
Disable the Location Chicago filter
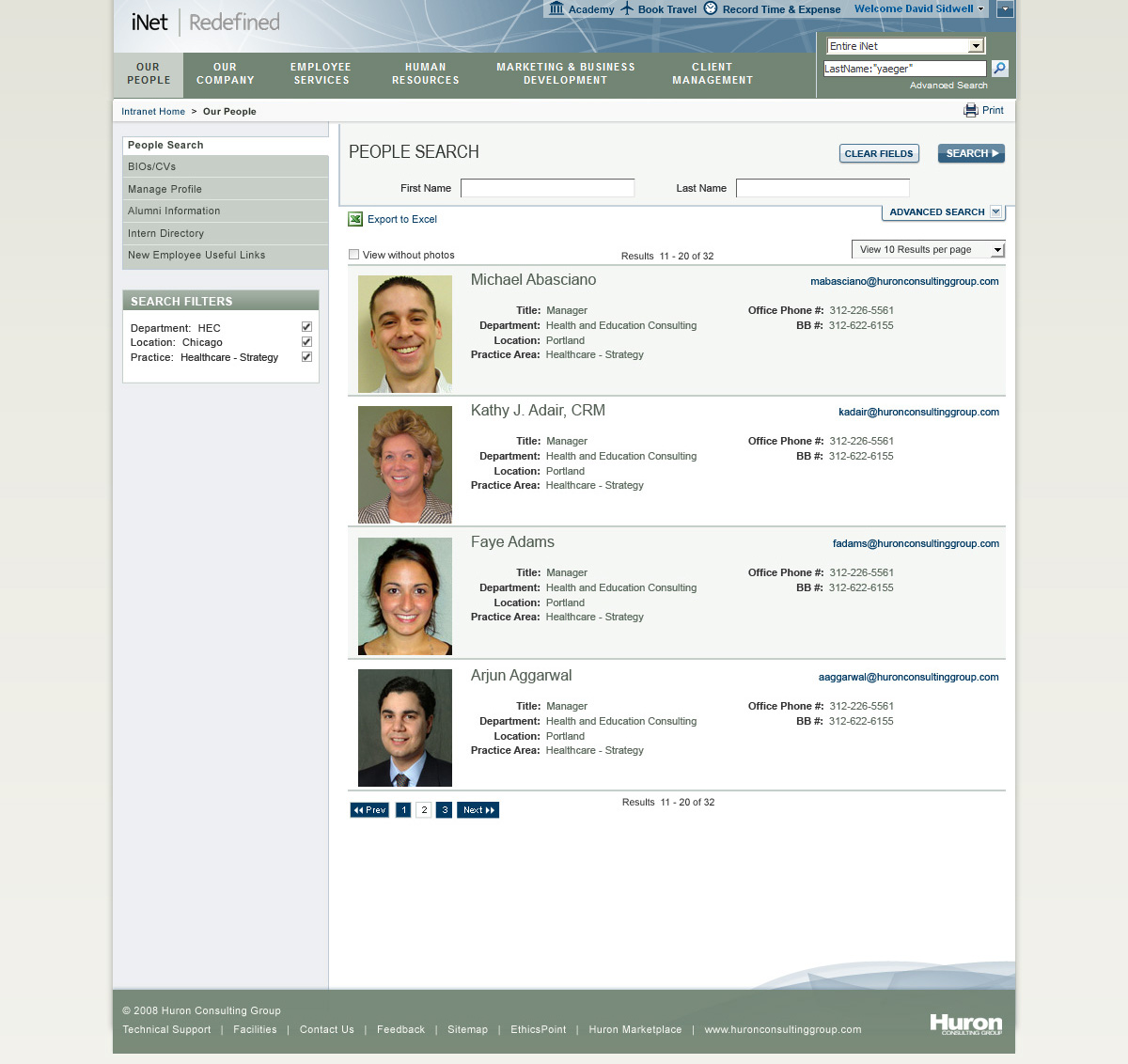(x=306, y=341)
